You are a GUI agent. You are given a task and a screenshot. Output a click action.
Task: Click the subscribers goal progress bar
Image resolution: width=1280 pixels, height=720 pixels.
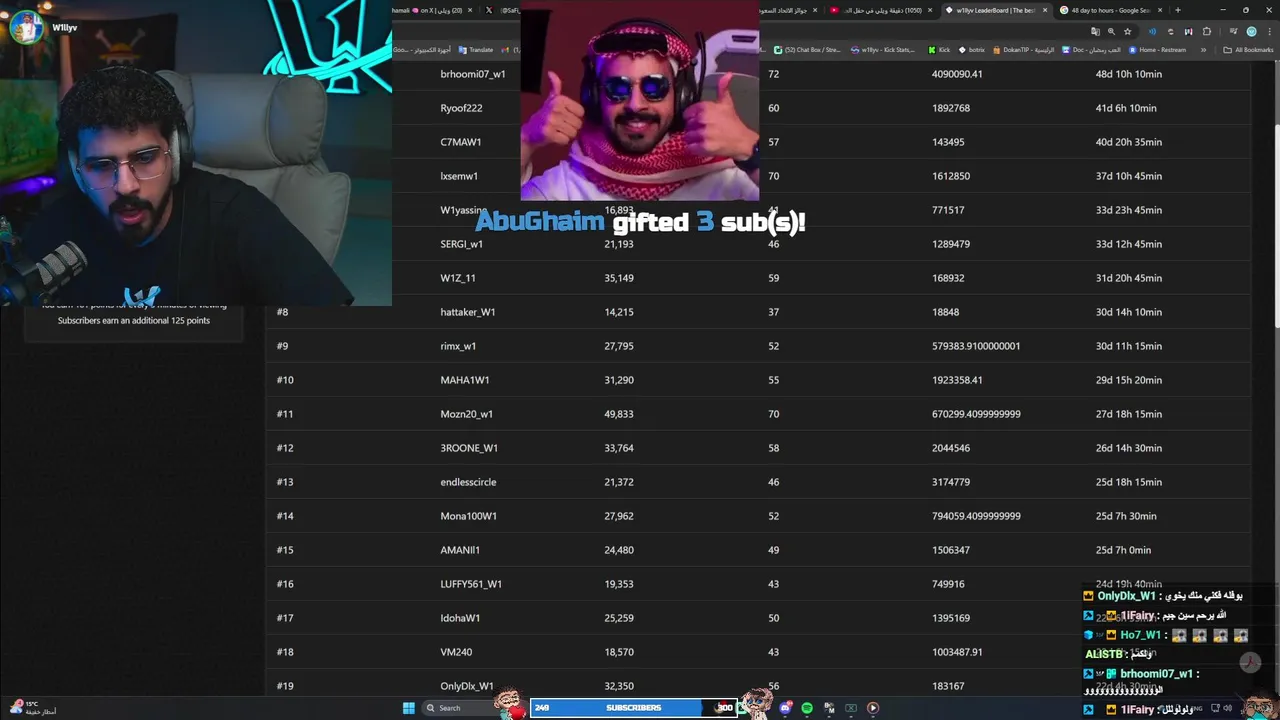(633, 708)
